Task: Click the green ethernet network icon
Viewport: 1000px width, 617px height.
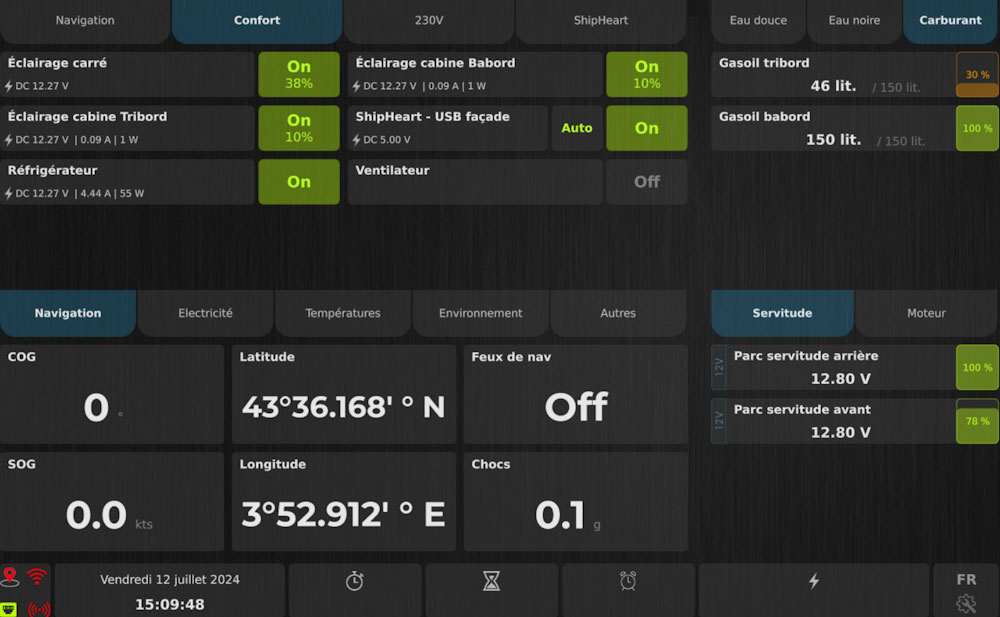Action: [x=11, y=608]
